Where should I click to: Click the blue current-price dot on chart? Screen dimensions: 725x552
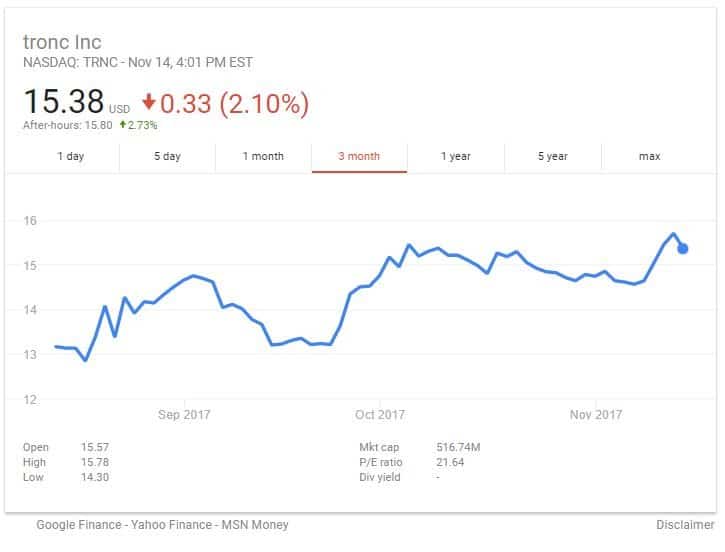coord(682,249)
